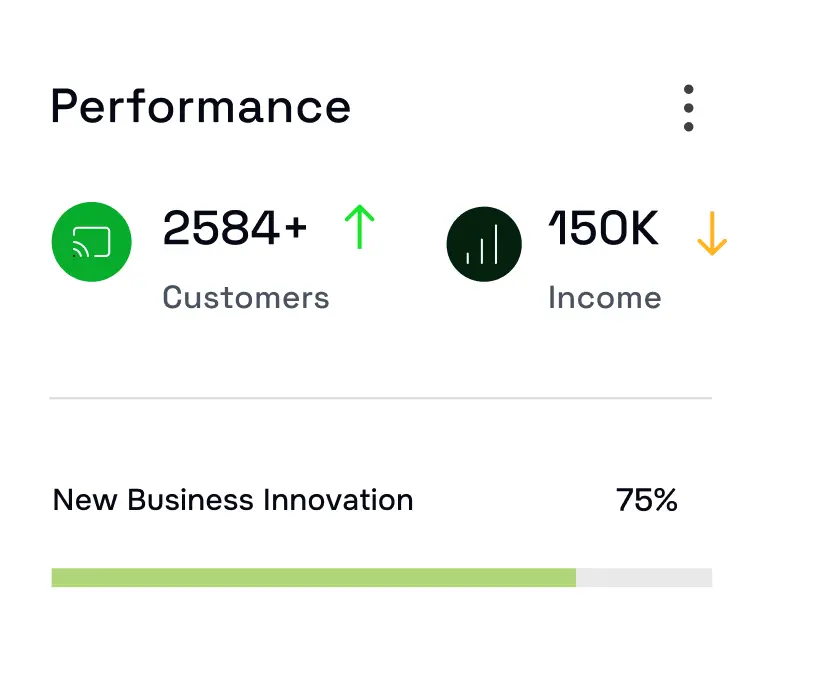The image size is (818, 684).
Task: Select the Performance card heading
Action: tap(201, 106)
